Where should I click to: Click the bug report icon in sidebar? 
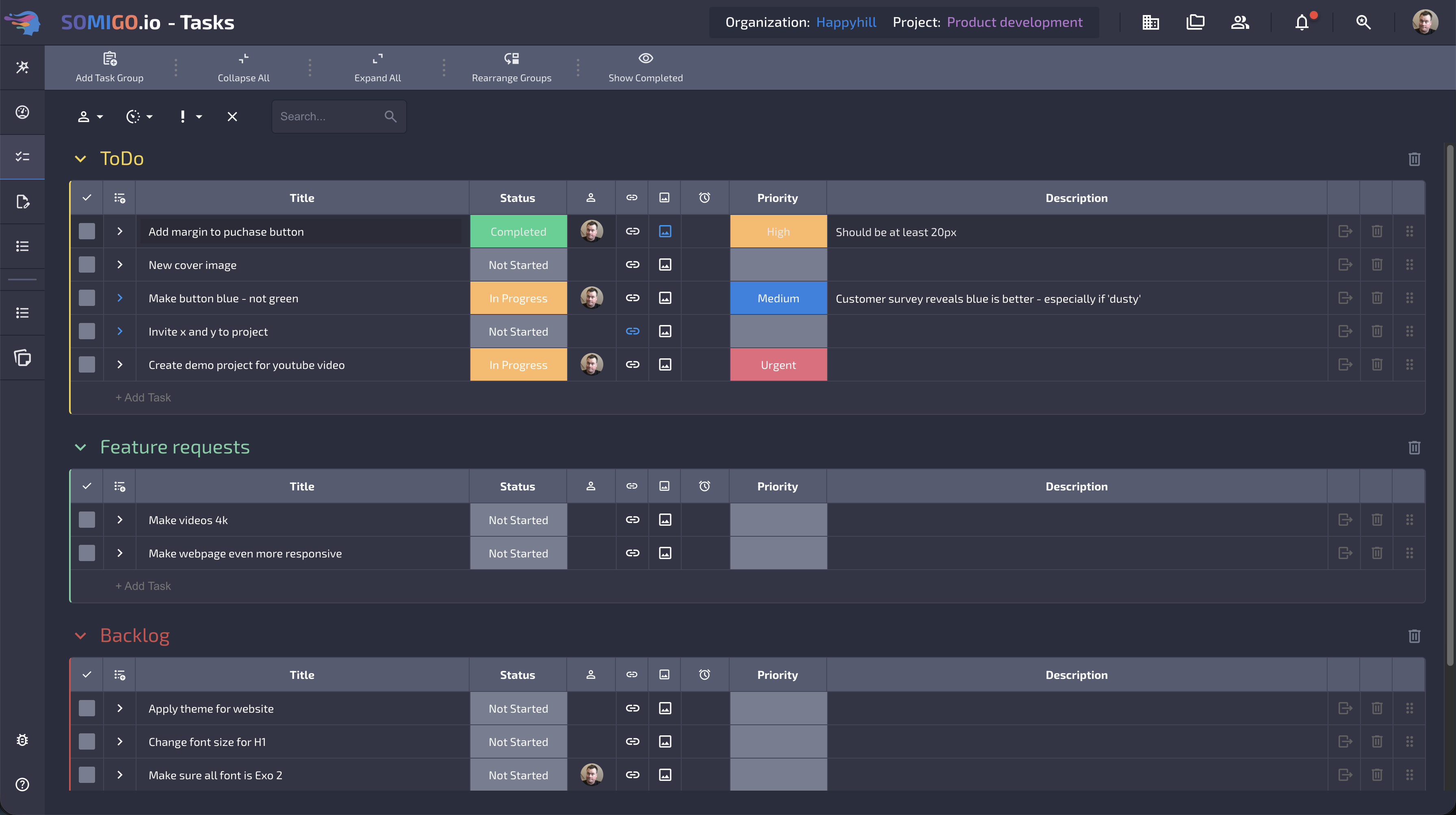23,740
